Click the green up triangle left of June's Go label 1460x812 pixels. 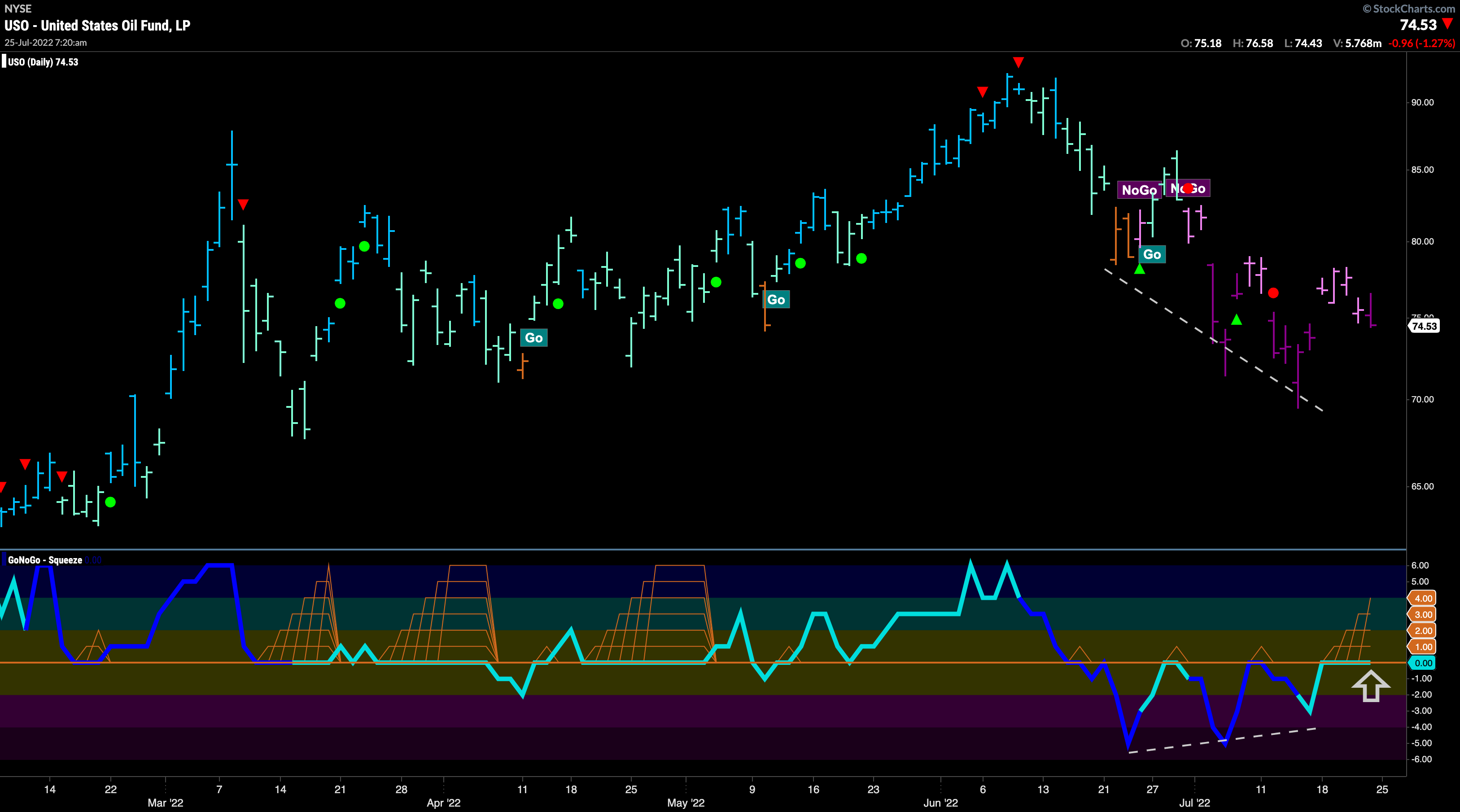click(x=1139, y=269)
